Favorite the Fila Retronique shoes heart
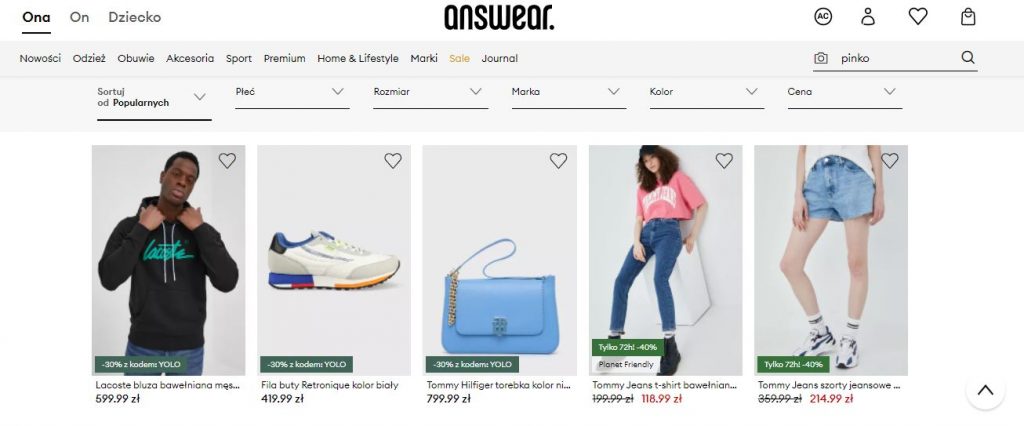Screen dimensions: 1024x426 click(x=392, y=161)
